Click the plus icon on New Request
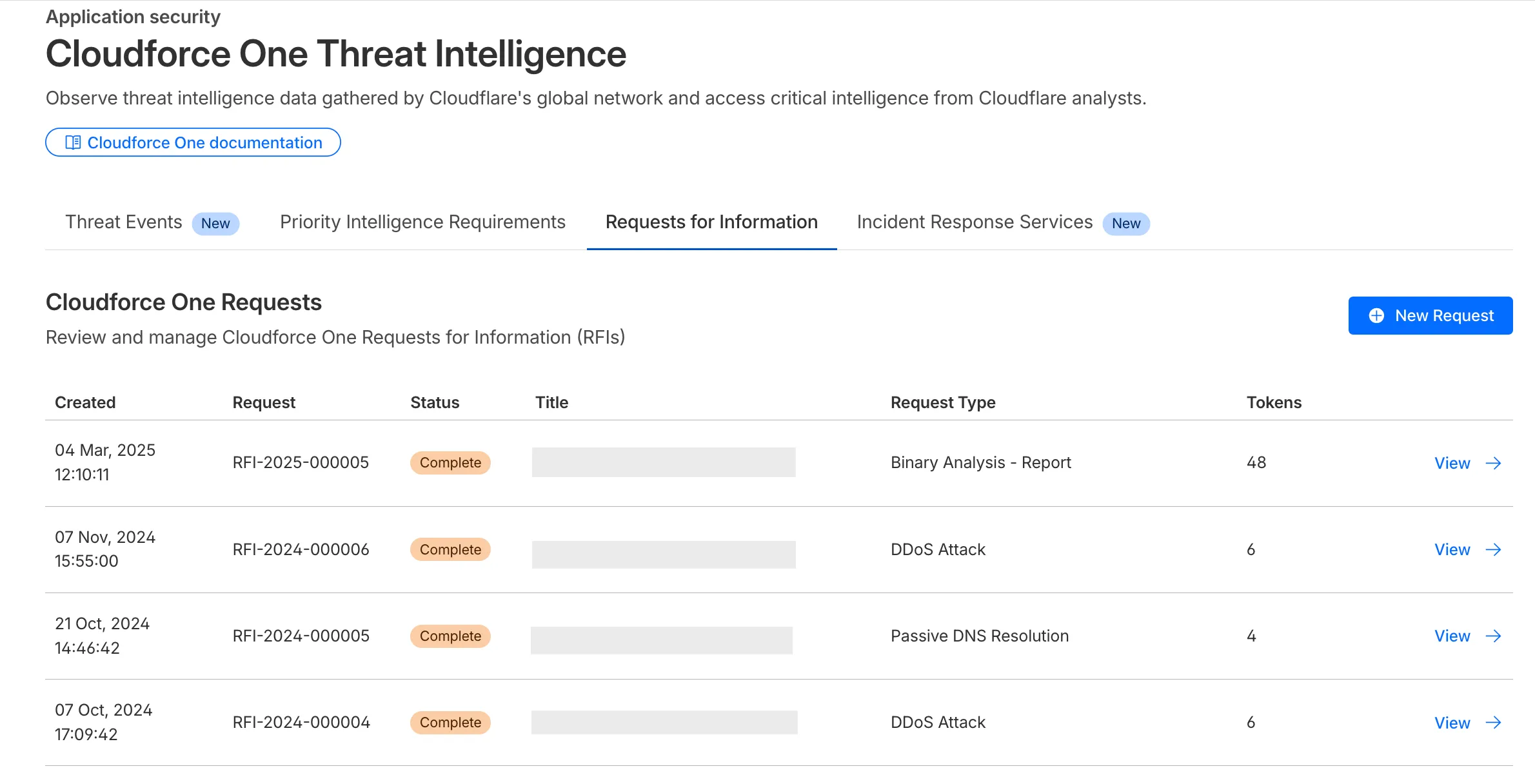 tap(1376, 315)
